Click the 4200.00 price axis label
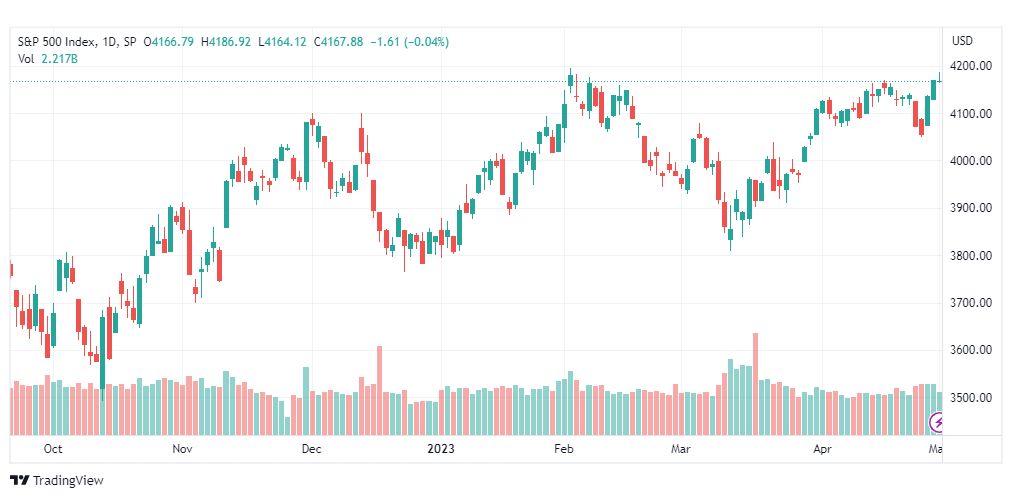This screenshot has width=1012, height=498. point(972,66)
